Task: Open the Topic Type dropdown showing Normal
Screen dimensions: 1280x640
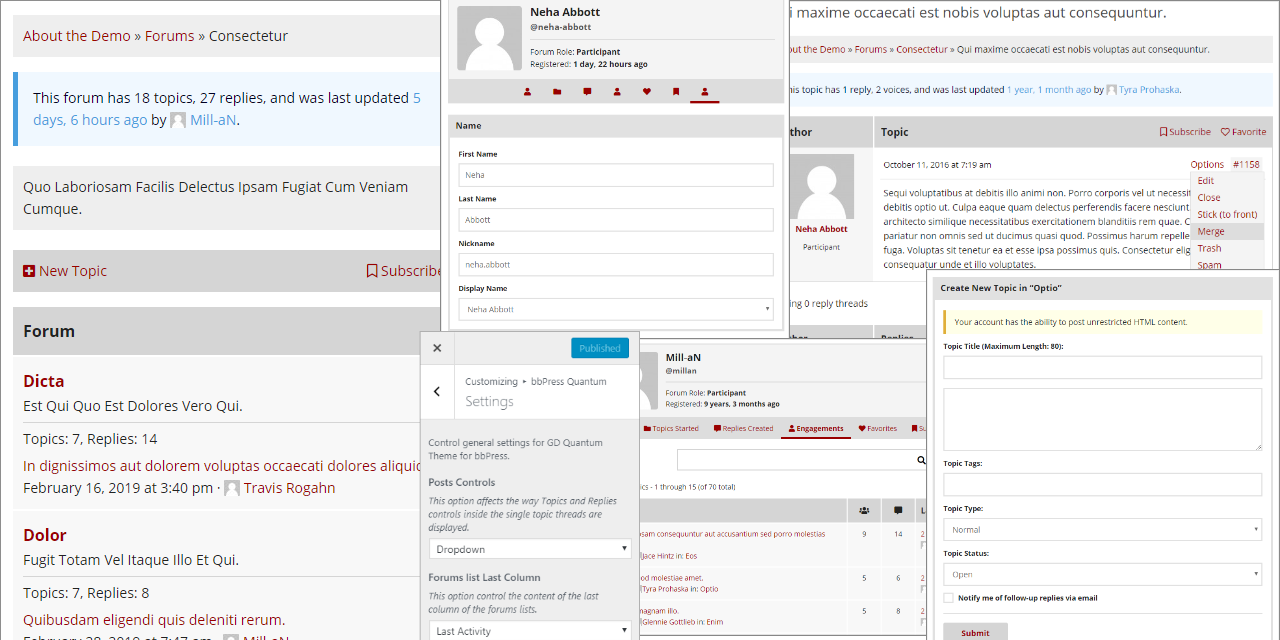Action: [1102, 529]
